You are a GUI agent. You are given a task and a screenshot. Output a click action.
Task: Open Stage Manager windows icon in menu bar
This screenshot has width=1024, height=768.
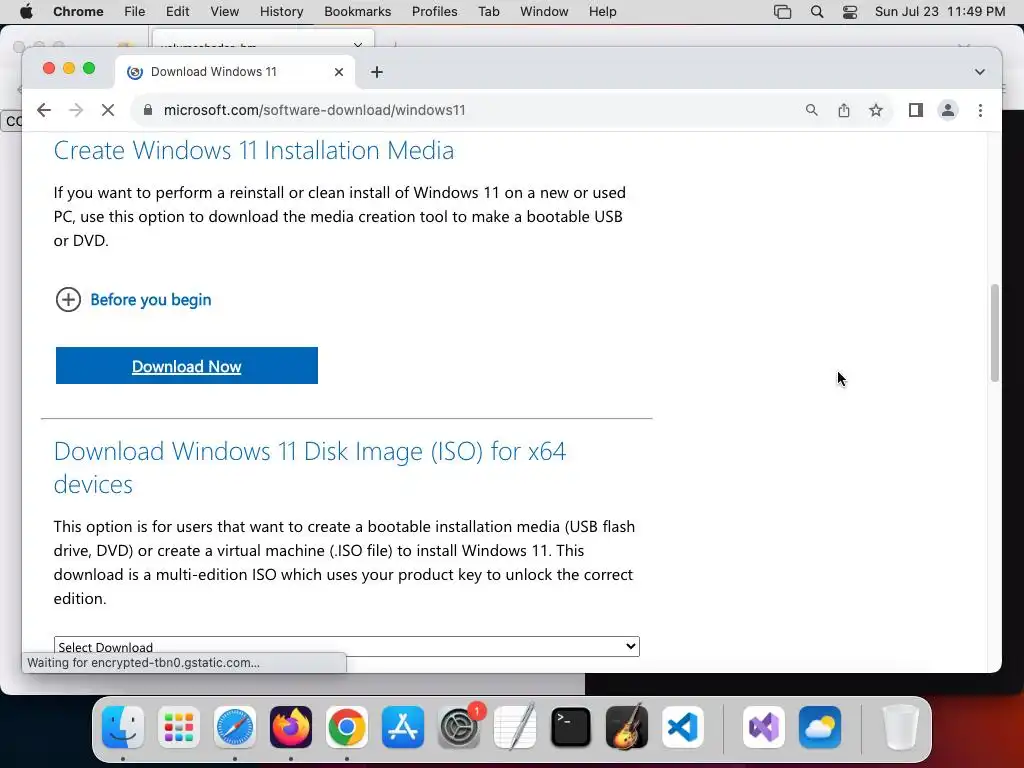[x=782, y=12]
